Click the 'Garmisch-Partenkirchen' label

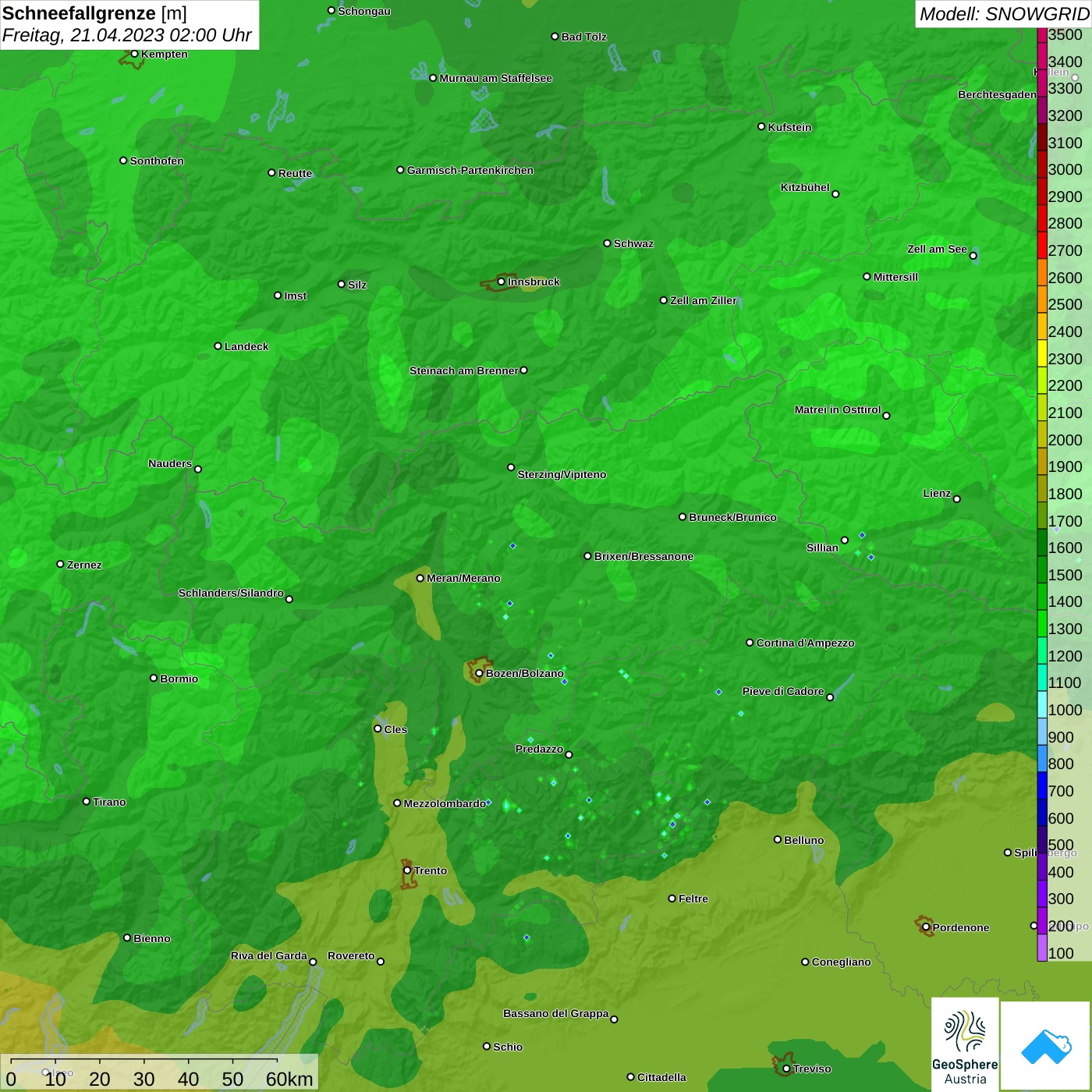click(x=470, y=170)
